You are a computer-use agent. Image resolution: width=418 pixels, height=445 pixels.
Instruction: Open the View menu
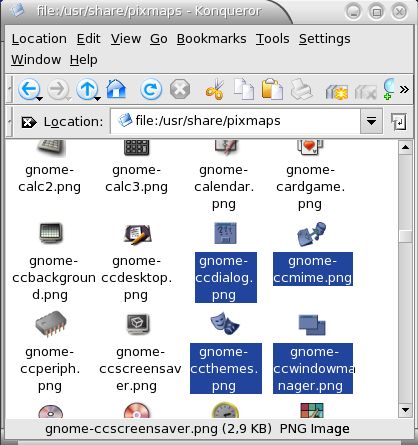tap(126, 39)
